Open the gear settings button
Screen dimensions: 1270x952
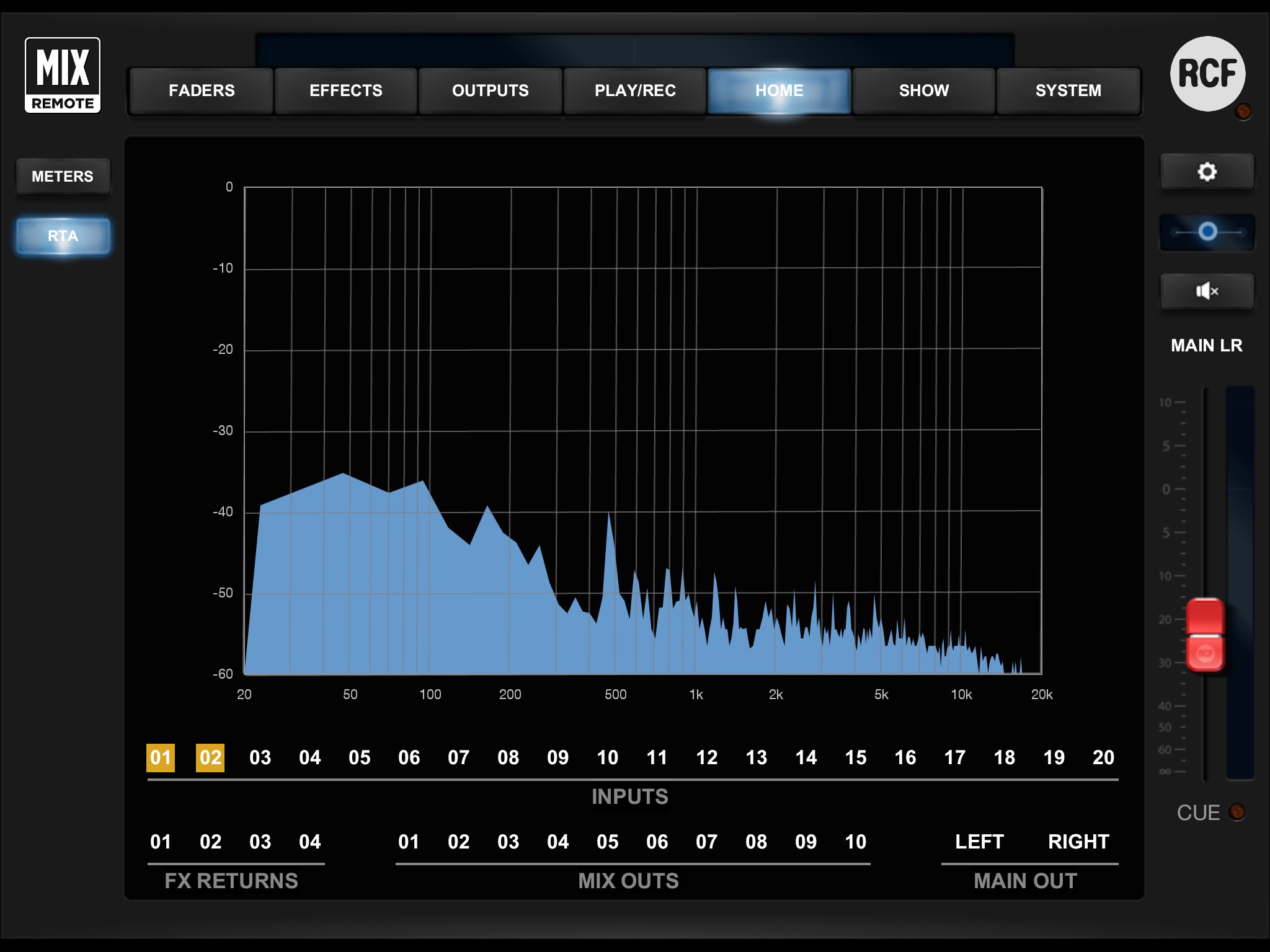point(1206,172)
